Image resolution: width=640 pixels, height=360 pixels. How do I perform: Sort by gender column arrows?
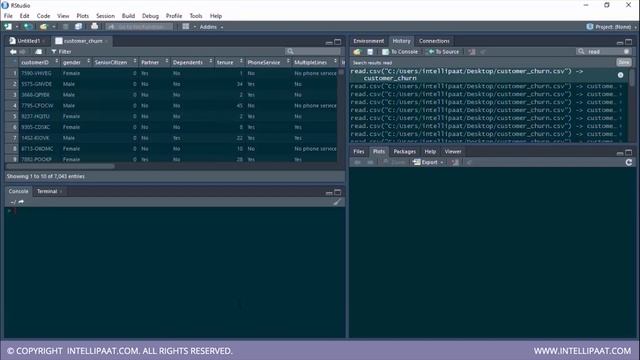tap(89, 61)
